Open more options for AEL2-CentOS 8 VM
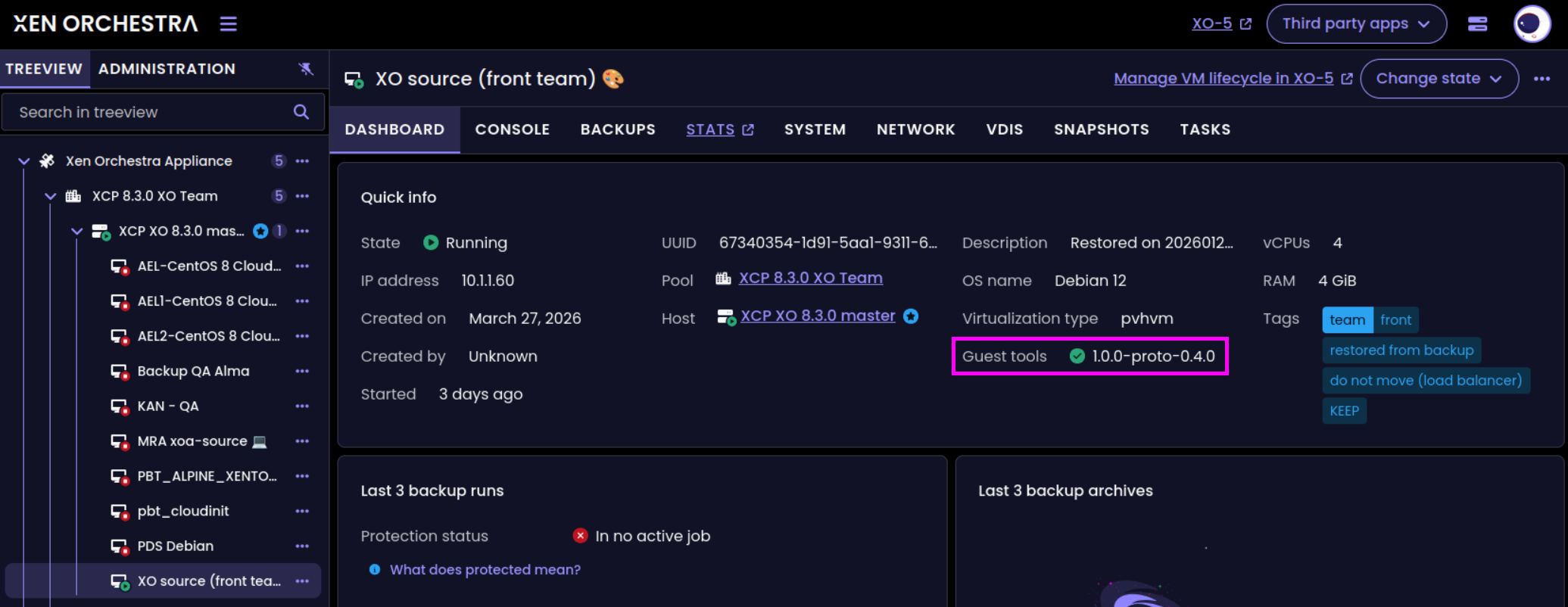The height and width of the screenshot is (607, 1568). point(303,336)
